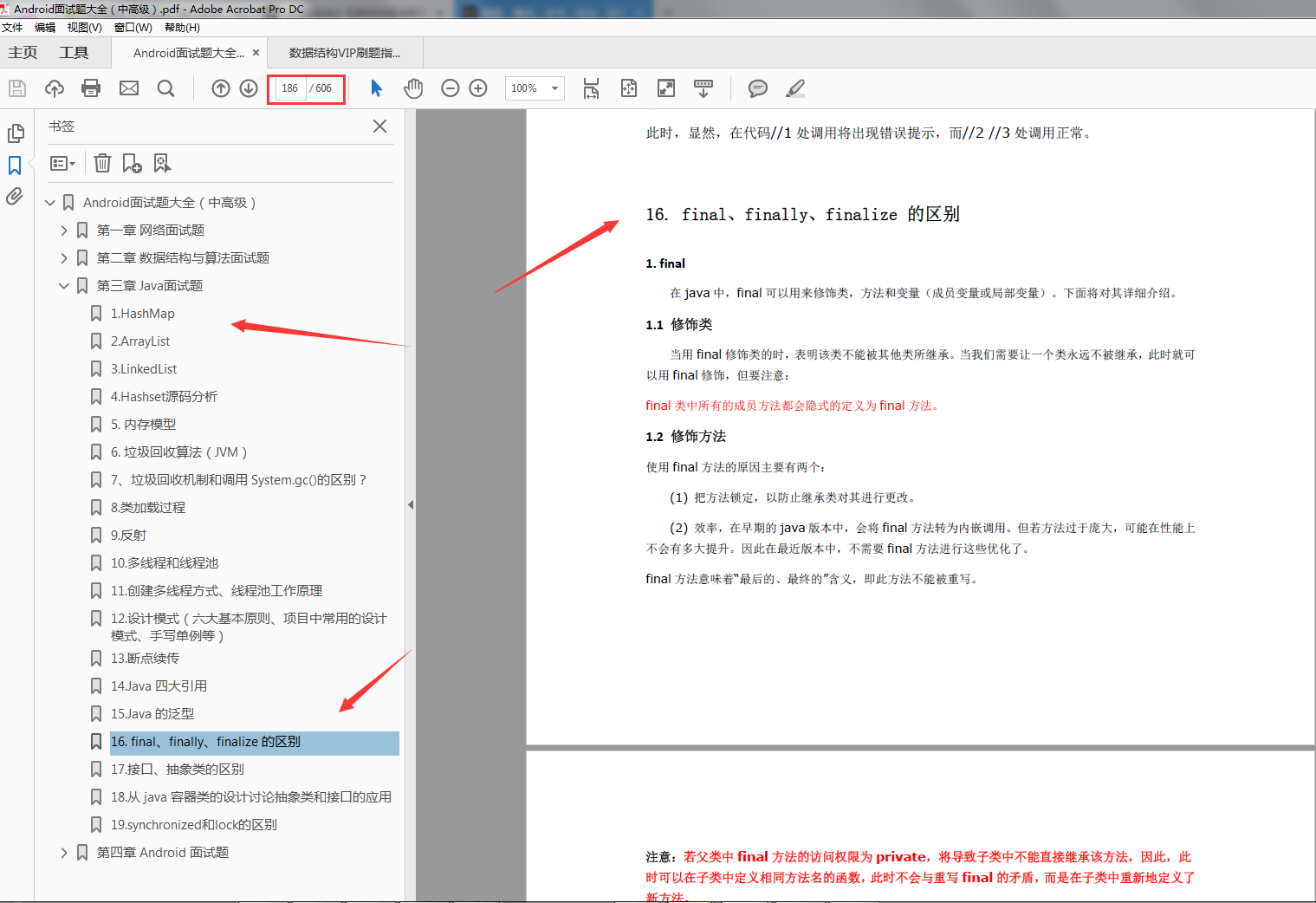
Task: Open the 帮助 menu
Action: point(182,28)
